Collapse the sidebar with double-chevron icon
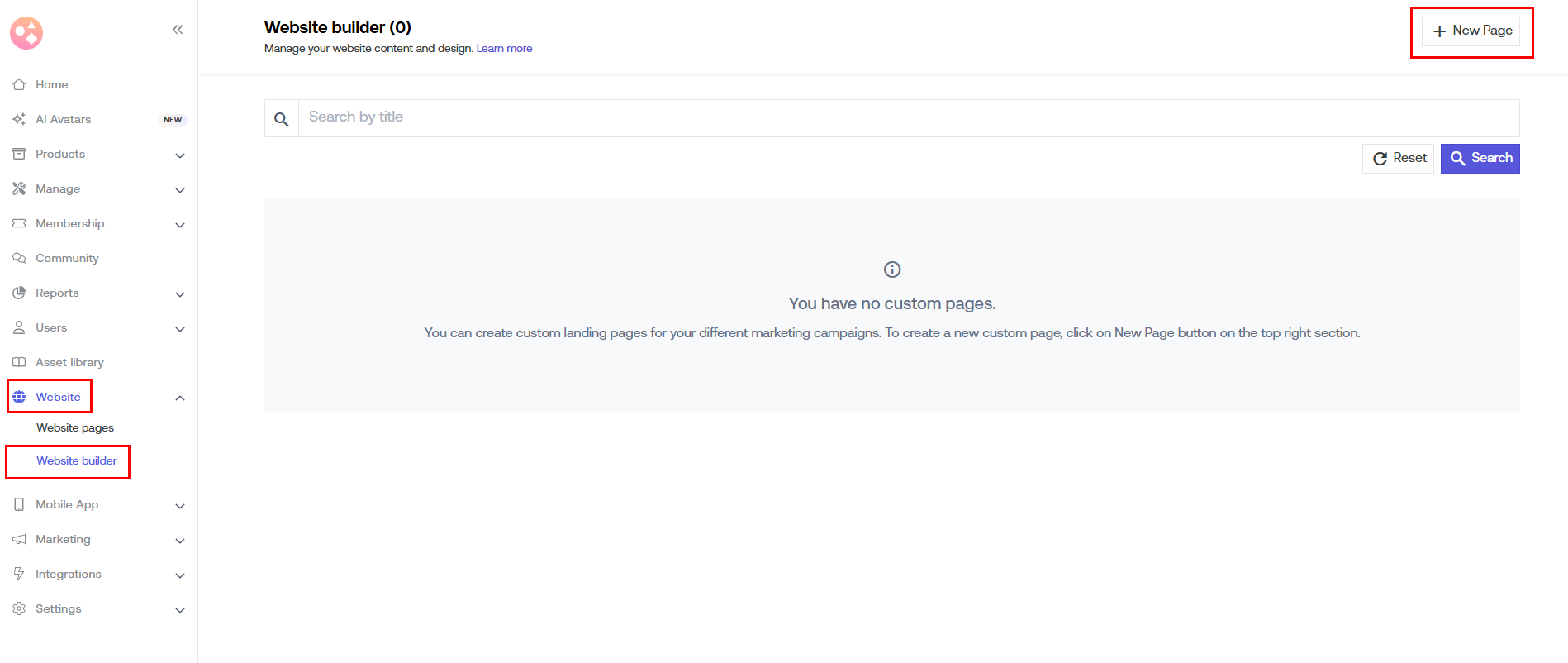 click(x=178, y=30)
